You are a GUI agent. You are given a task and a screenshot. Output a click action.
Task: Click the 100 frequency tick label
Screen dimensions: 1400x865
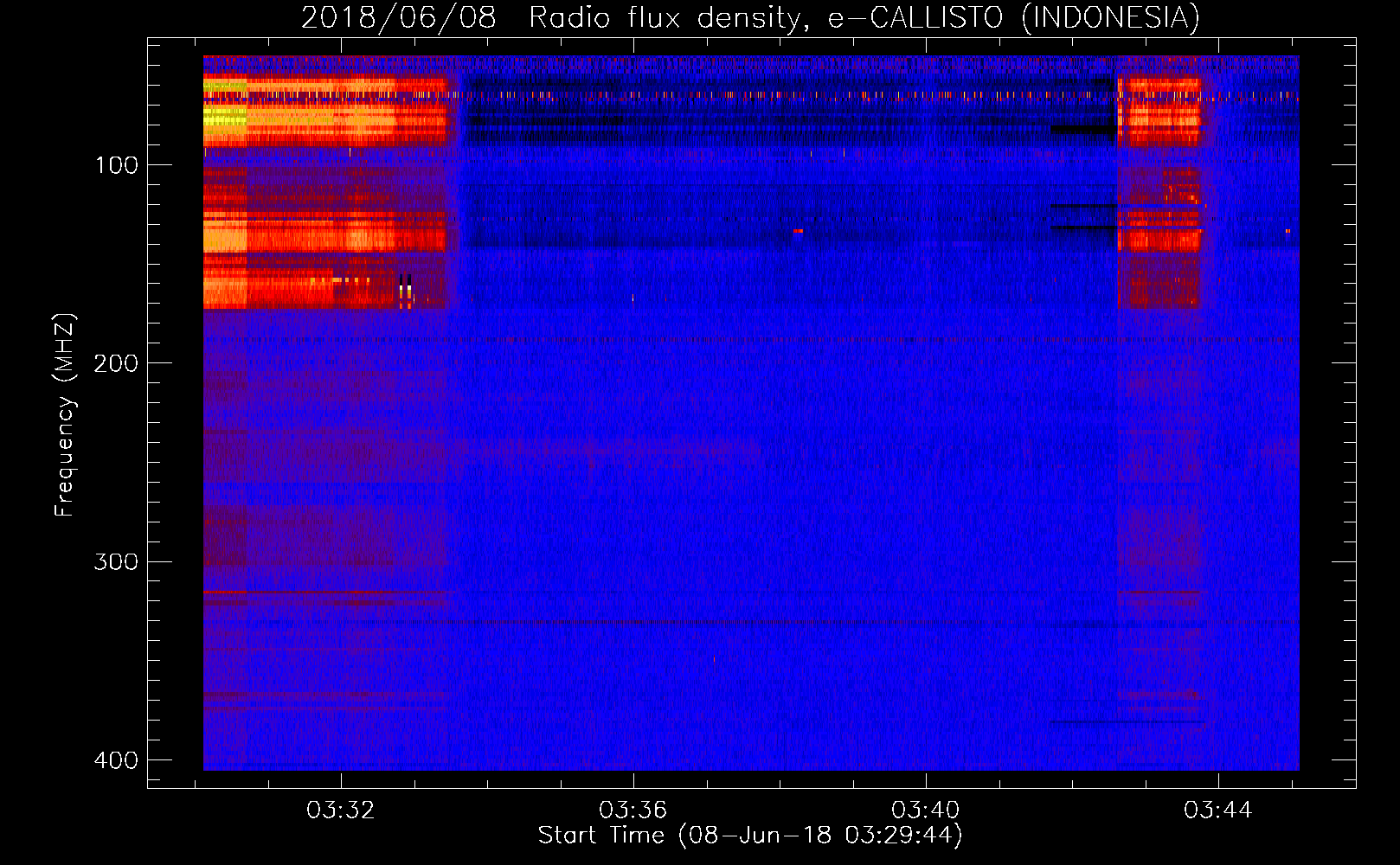(116, 165)
